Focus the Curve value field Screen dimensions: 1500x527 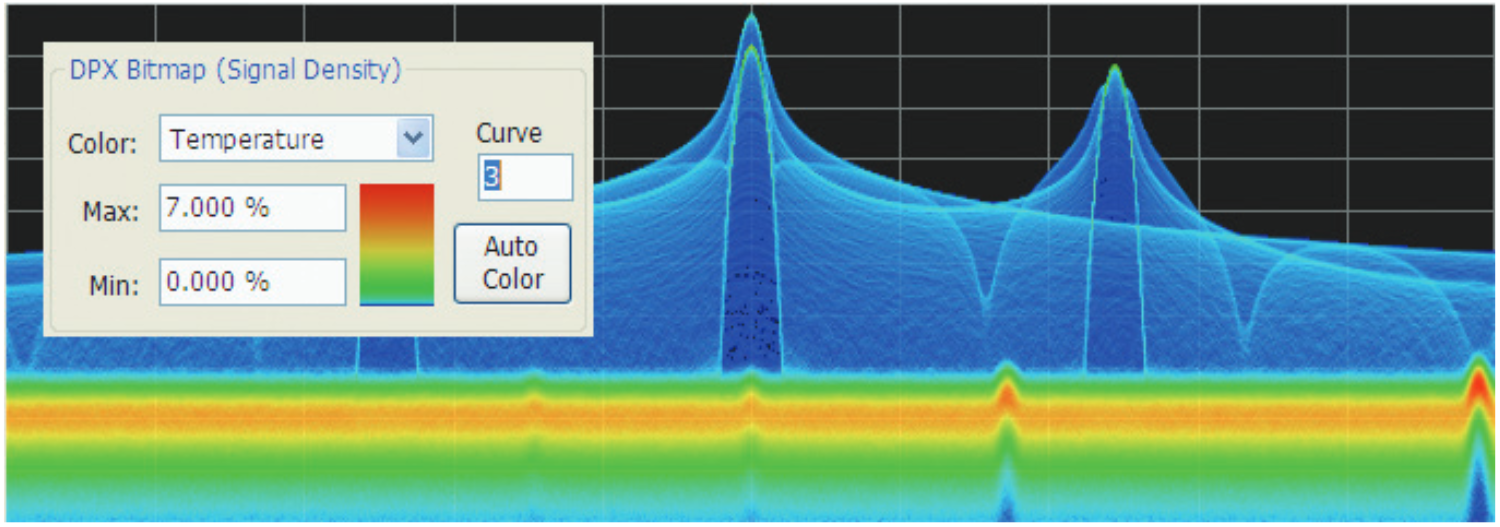pyautogui.click(x=525, y=177)
